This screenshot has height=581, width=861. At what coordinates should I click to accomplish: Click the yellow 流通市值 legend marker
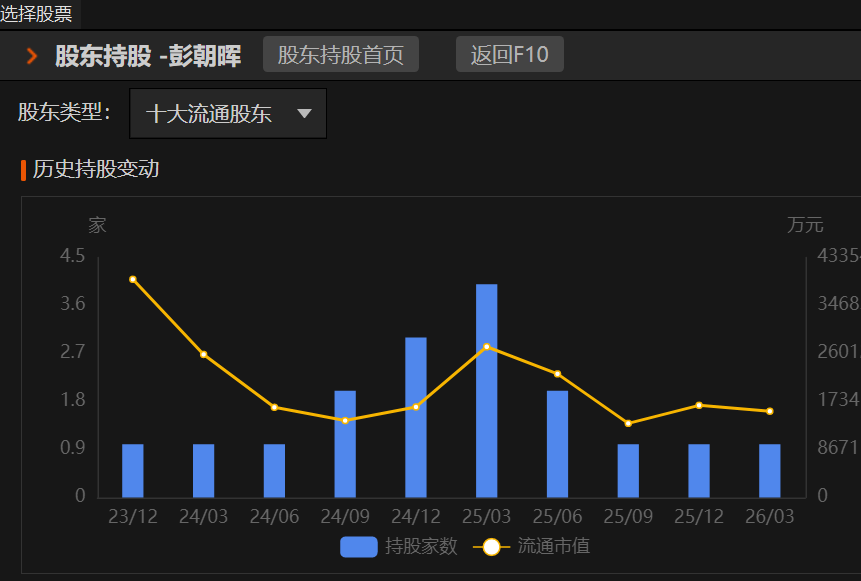[491, 547]
